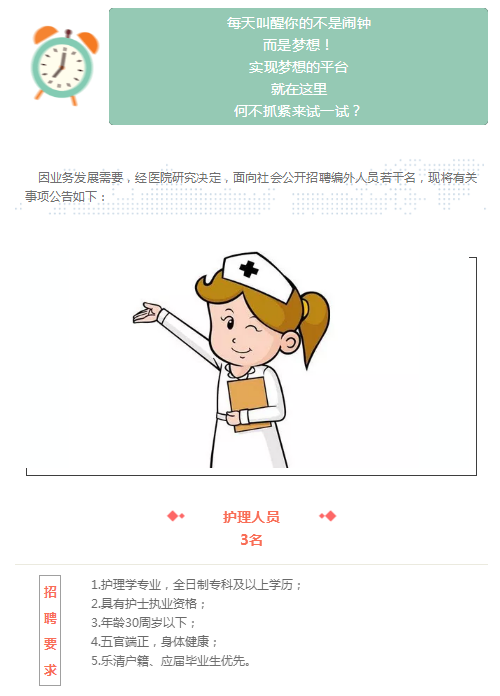This screenshot has width=500, height=696.
Task: Click requirement 3 about 年龄30周岁以下
Action: coord(143,623)
